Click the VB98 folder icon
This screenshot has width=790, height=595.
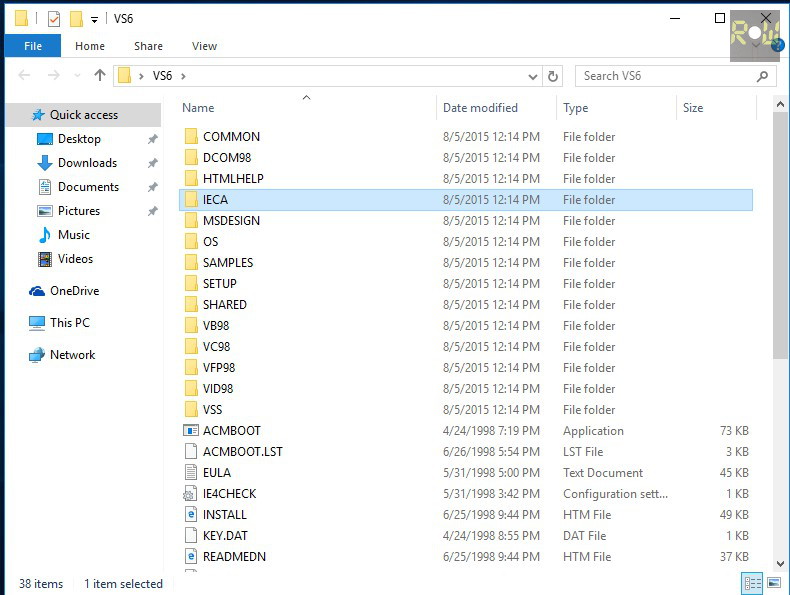[x=191, y=325]
